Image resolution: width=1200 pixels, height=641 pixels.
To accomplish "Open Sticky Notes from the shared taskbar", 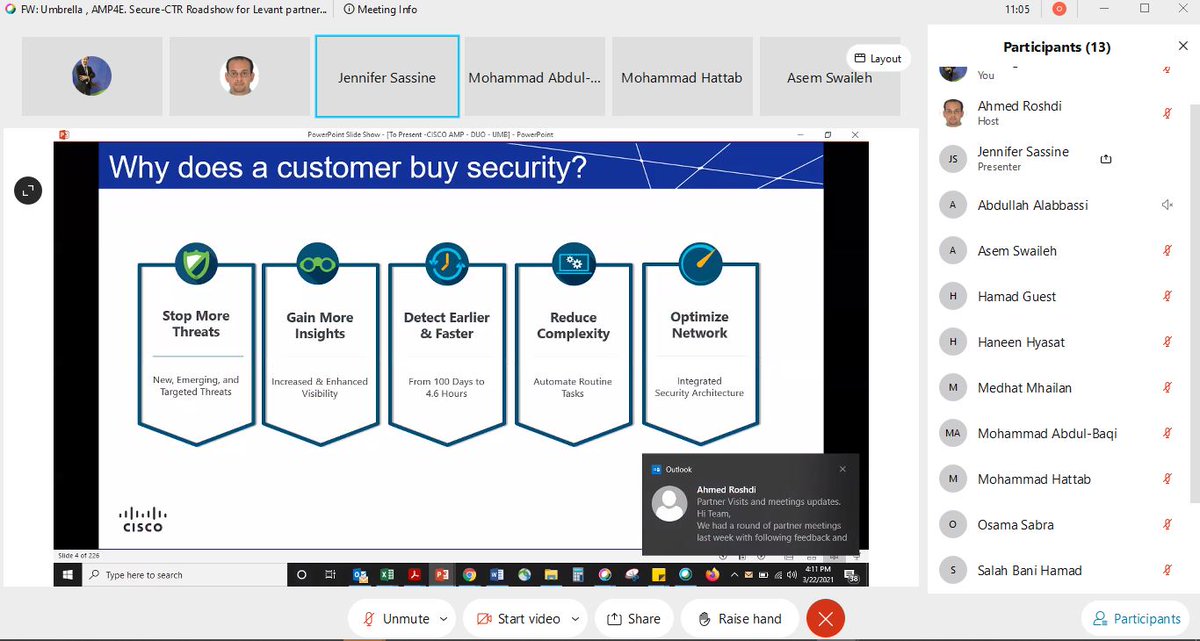I will [x=658, y=575].
